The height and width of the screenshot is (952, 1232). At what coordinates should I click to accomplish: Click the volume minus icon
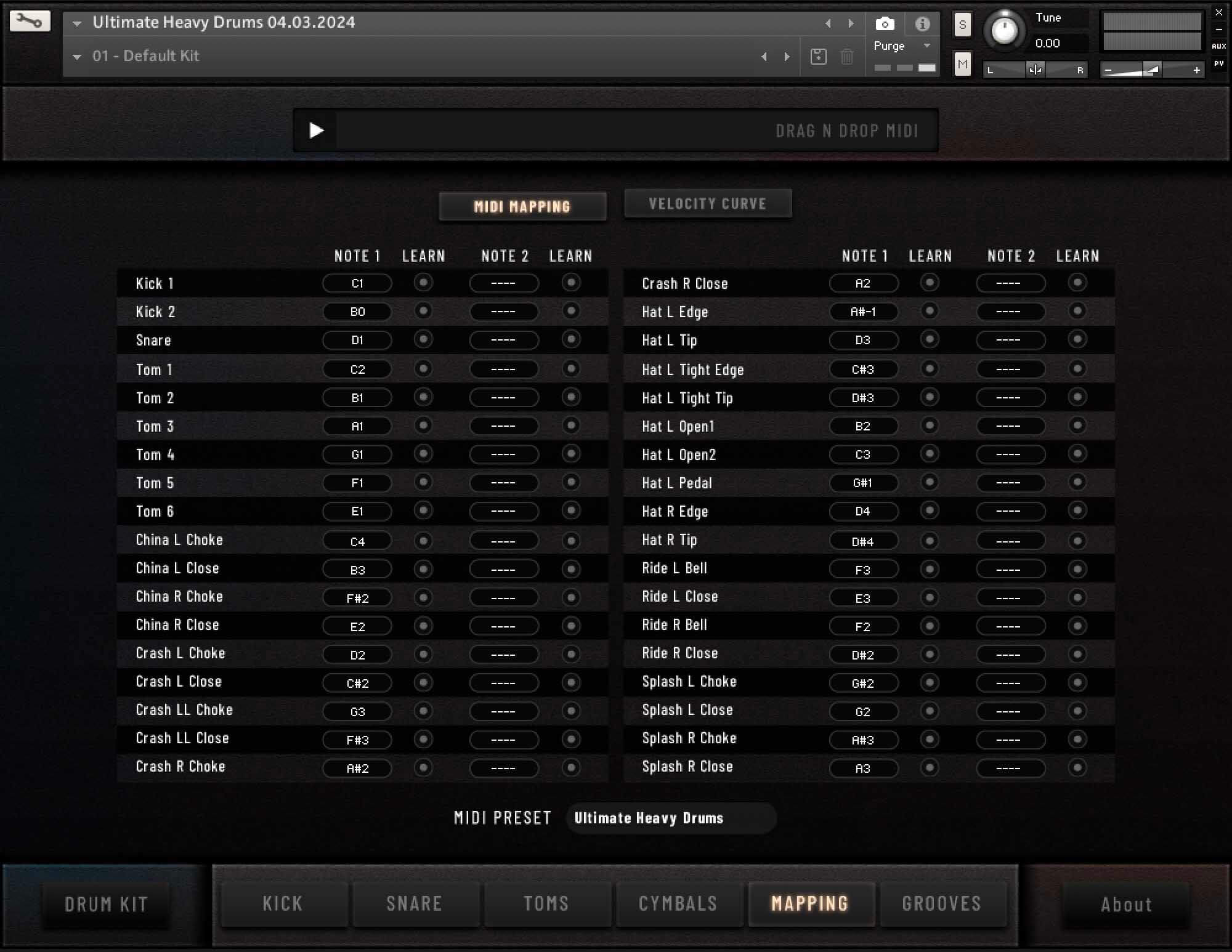[x=1108, y=70]
